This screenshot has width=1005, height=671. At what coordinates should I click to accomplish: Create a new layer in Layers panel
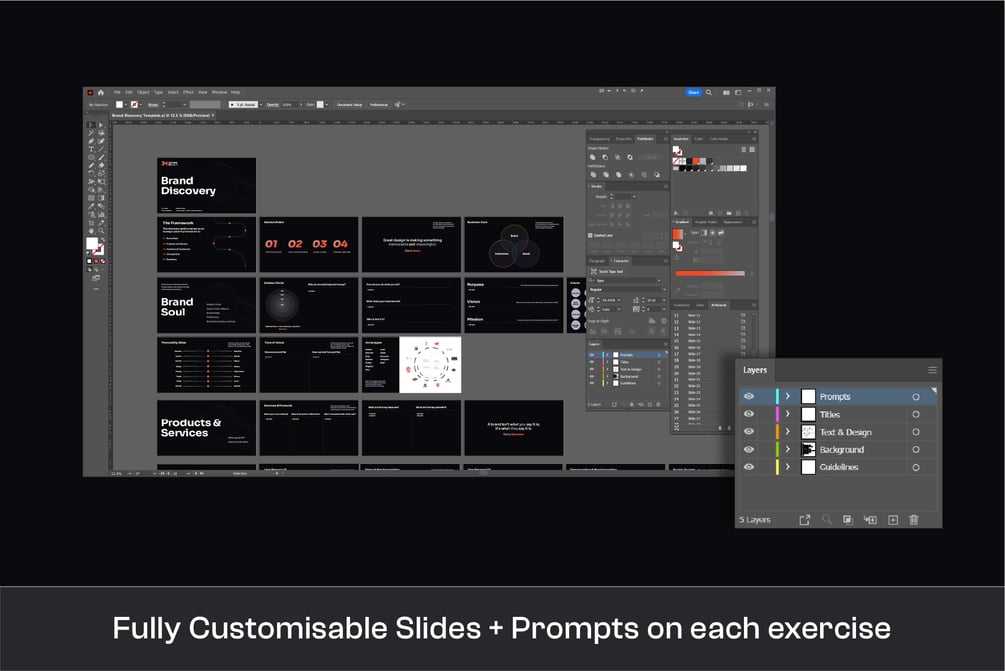[x=893, y=520]
